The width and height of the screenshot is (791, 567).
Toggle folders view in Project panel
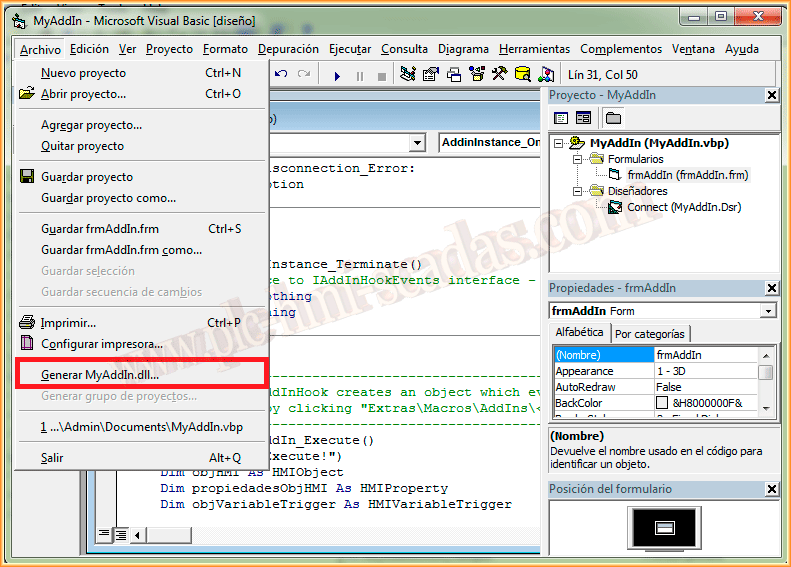613,118
